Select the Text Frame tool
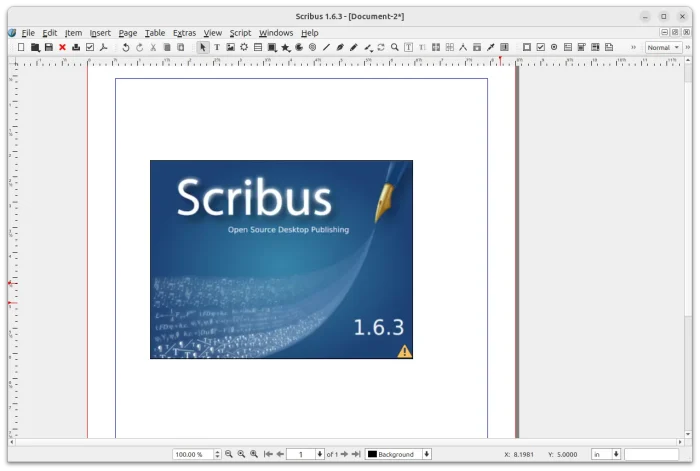This screenshot has height=471, width=700. [x=217, y=47]
